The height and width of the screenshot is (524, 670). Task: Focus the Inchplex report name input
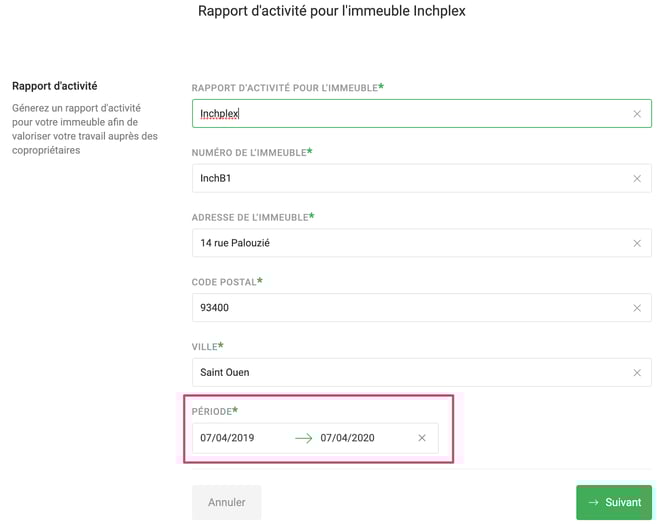(x=400, y=114)
